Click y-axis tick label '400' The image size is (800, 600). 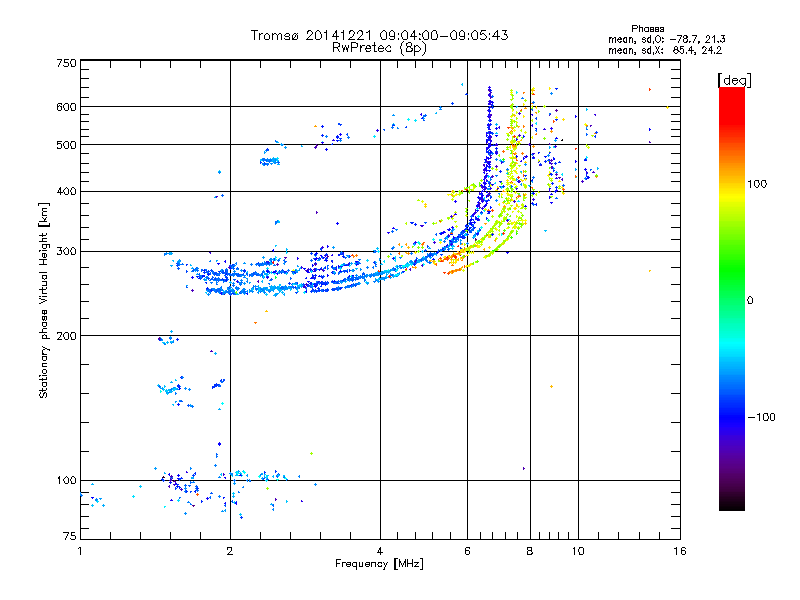[66, 191]
